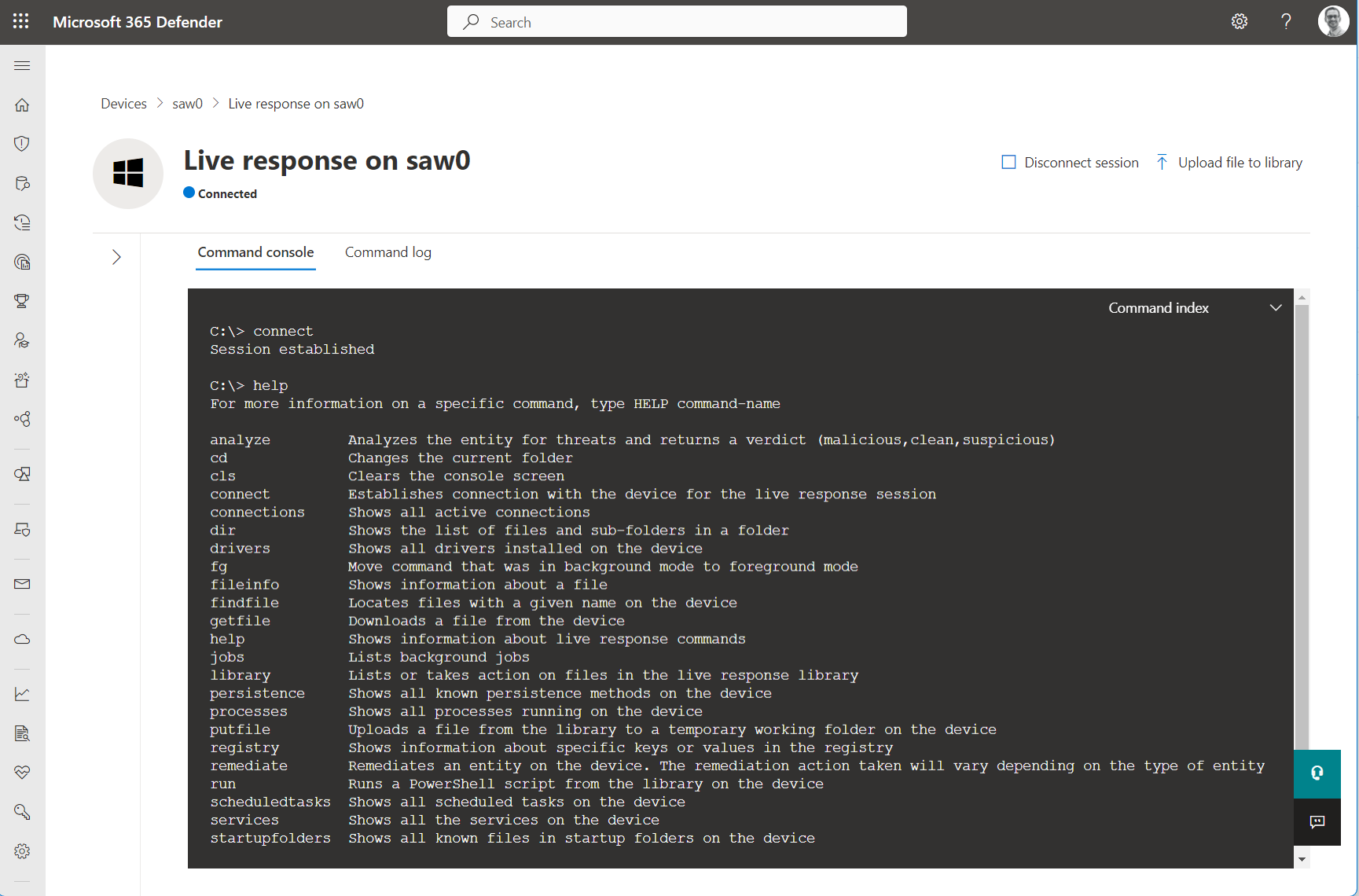Viewport: 1359px width, 896px height.
Task: Open the Secure score trophy icon
Action: pyautogui.click(x=22, y=301)
